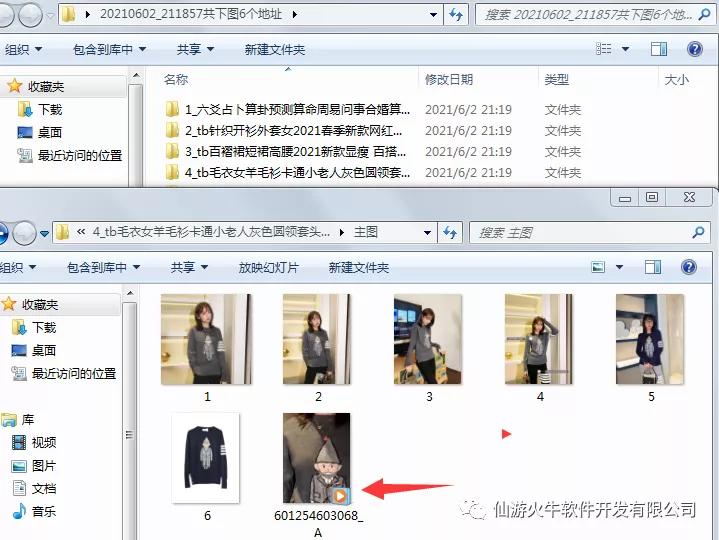Open 组织 menu in back window
This screenshot has height=540, width=719.
23,49
